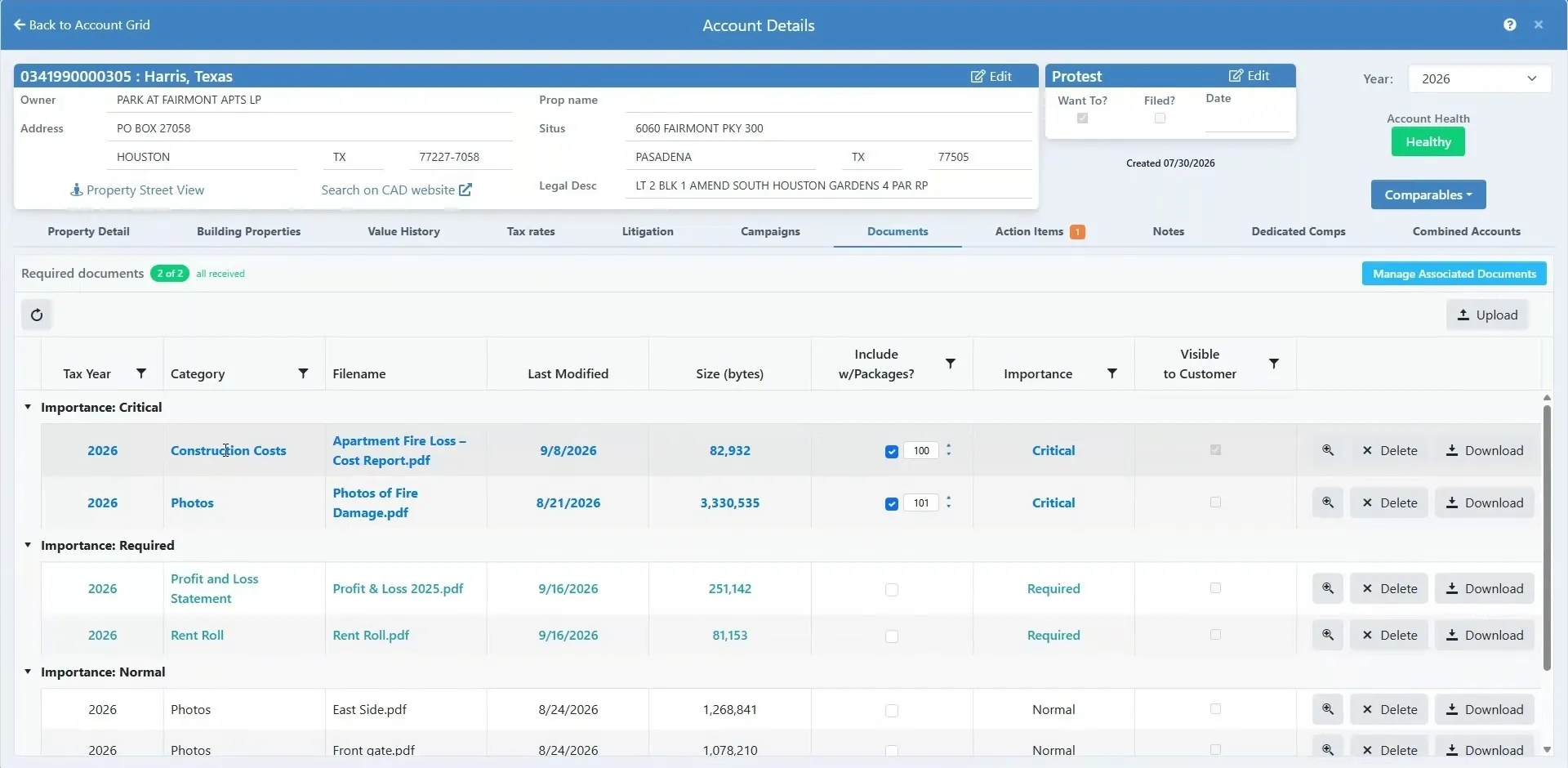
Task: Click the documents grid vertical scrollbar
Action: click(x=1547, y=539)
